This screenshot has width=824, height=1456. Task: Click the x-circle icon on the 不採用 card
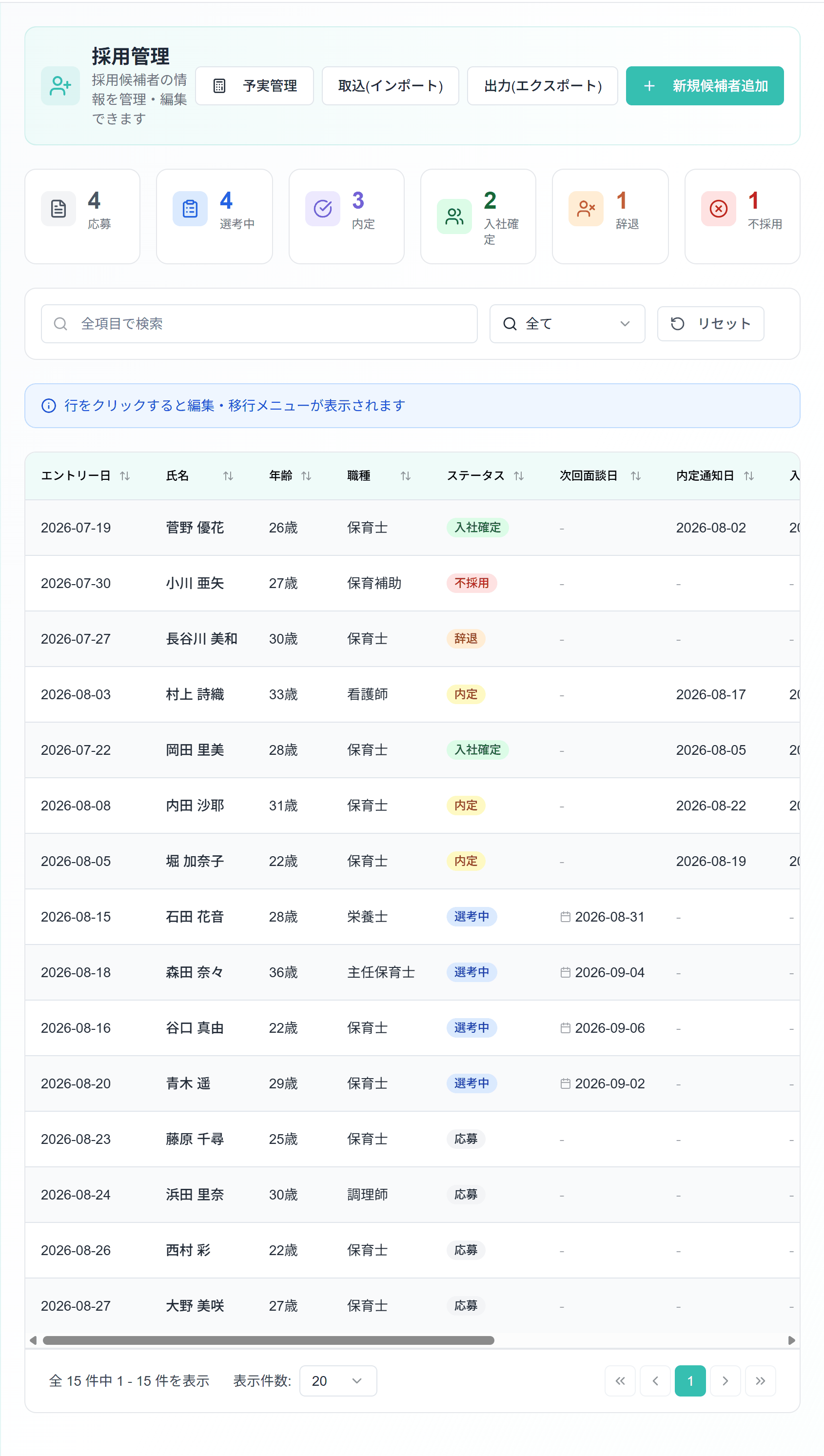pos(718,208)
